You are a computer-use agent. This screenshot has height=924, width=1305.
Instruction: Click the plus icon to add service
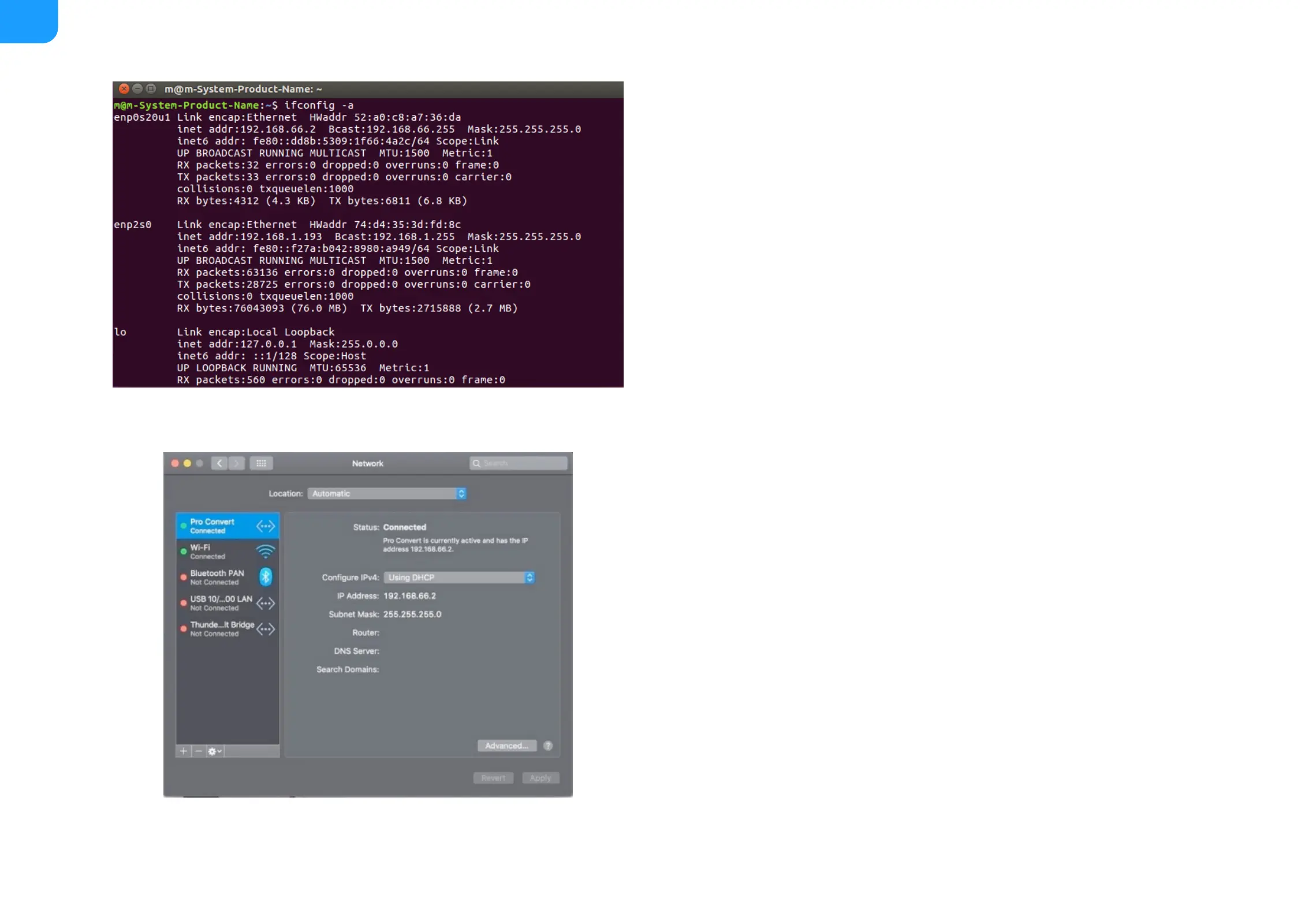183,751
